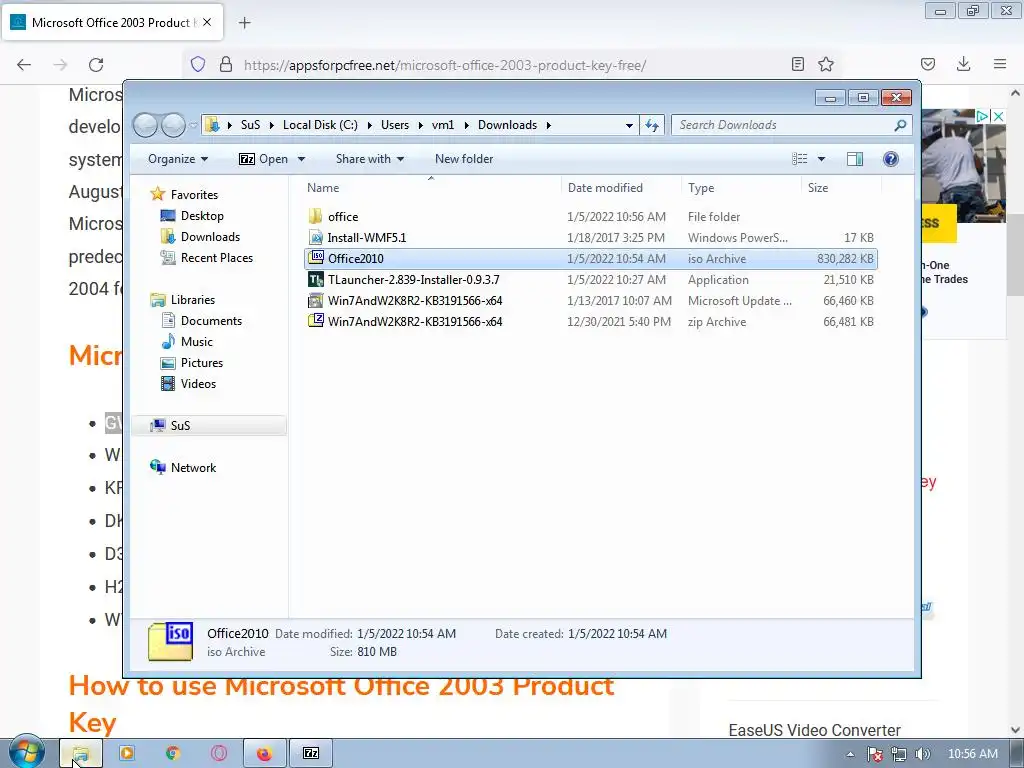Screen dimensions: 1024x768
Task: Open Network in navigation pane
Action: click(193, 468)
